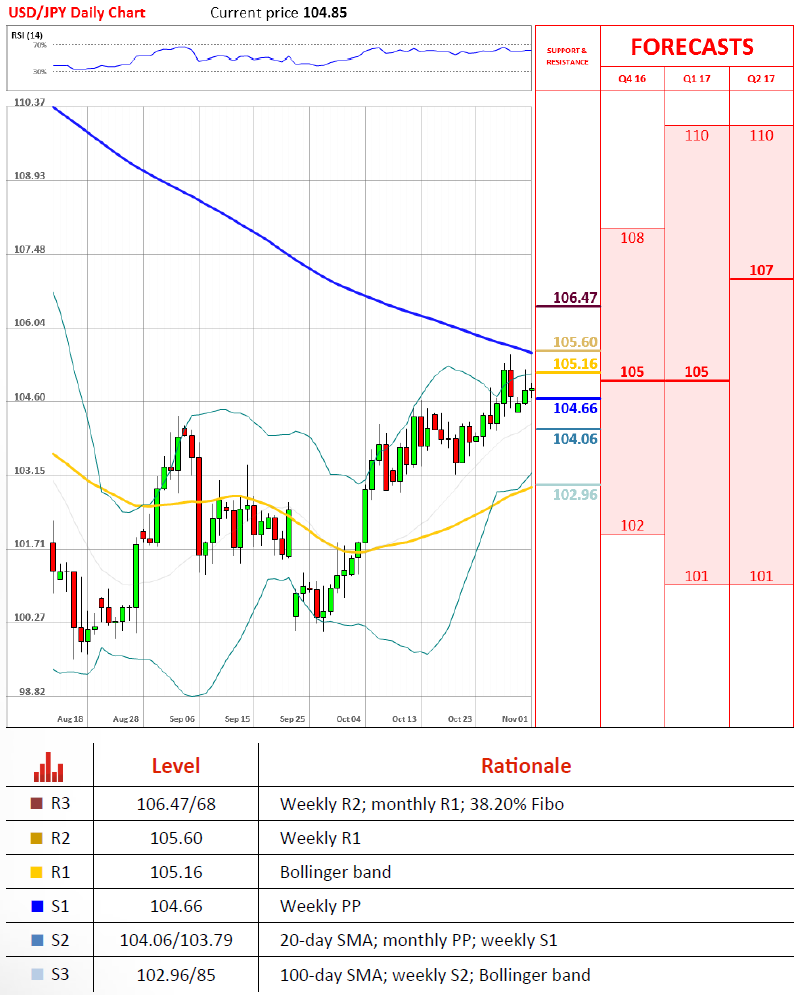Click the Q4 16 forecast column header
The height and width of the screenshot is (995, 798).
pos(632,79)
